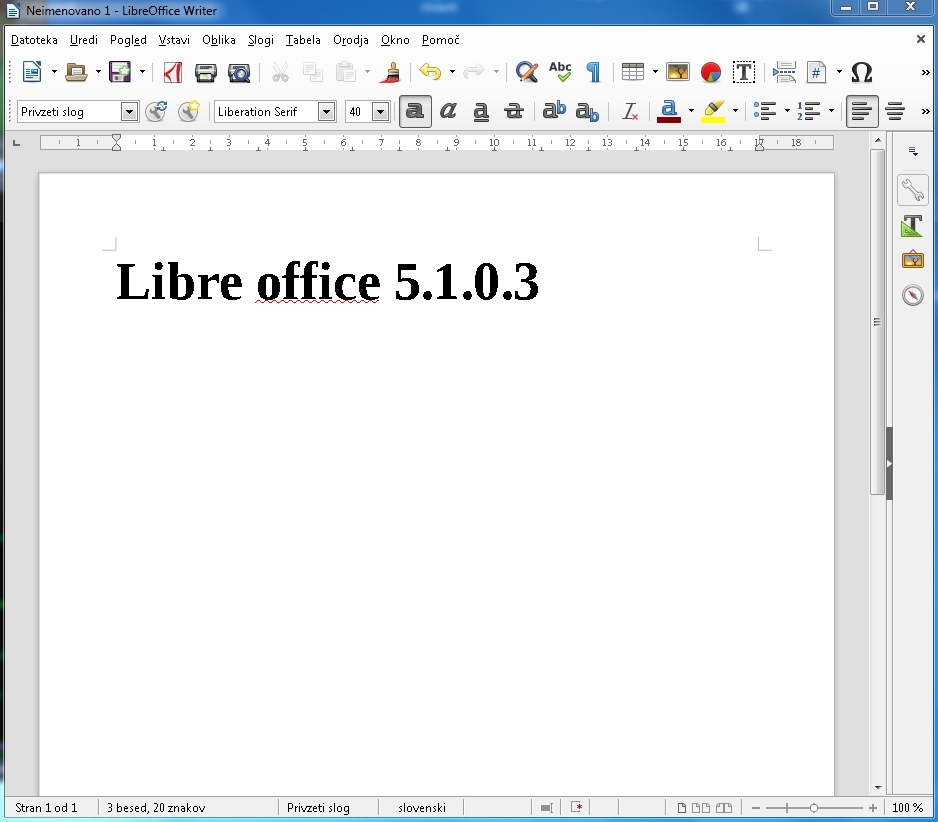Open Print Preview
938x822 pixels.
pos(239,72)
